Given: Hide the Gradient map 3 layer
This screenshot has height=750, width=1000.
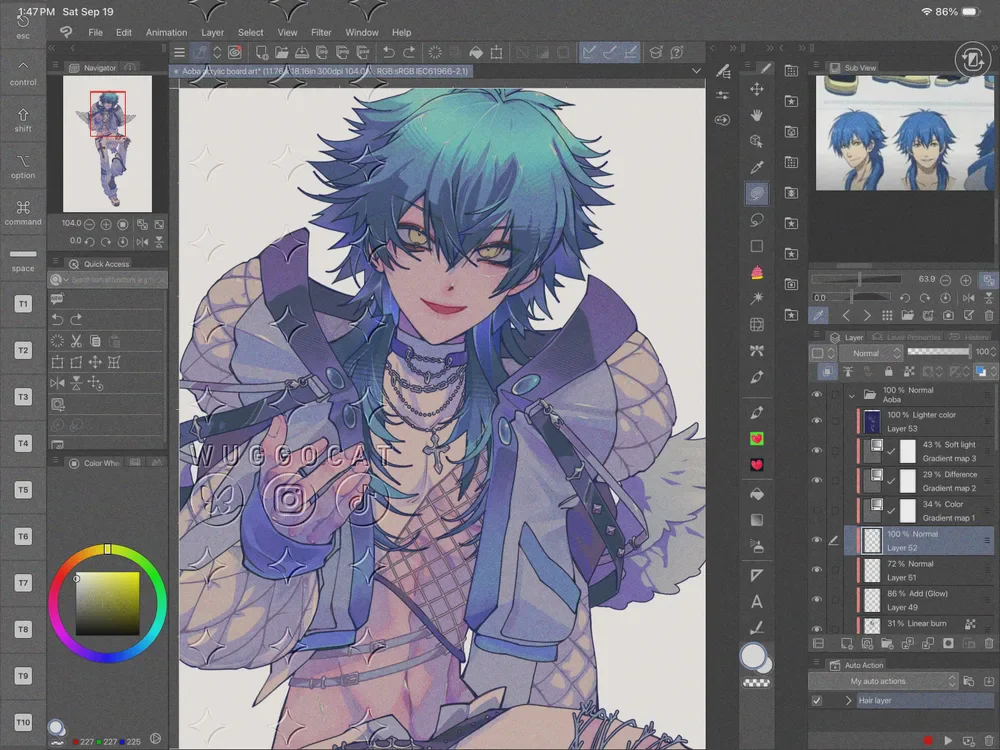Looking at the screenshot, I should point(816,451).
